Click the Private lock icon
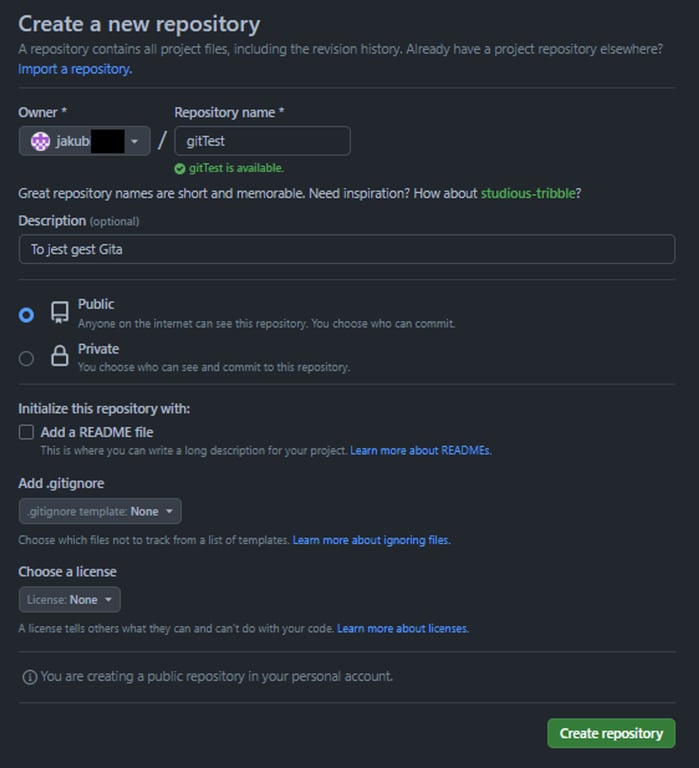This screenshot has width=699, height=768. coord(60,356)
